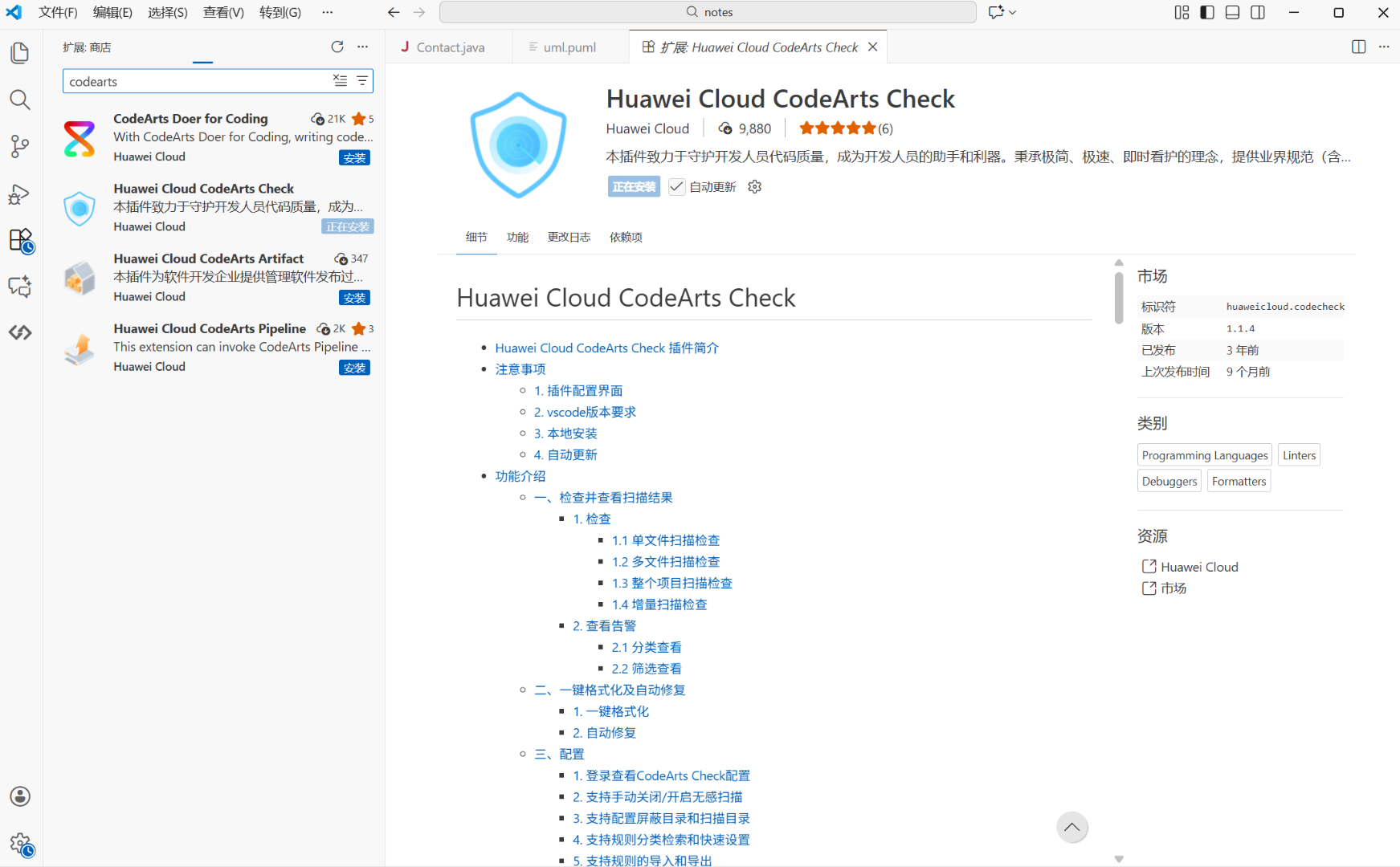Switch to the 功能 extension tab
Image resolution: width=1400 pixels, height=867 pixels.
pos(517,237)
